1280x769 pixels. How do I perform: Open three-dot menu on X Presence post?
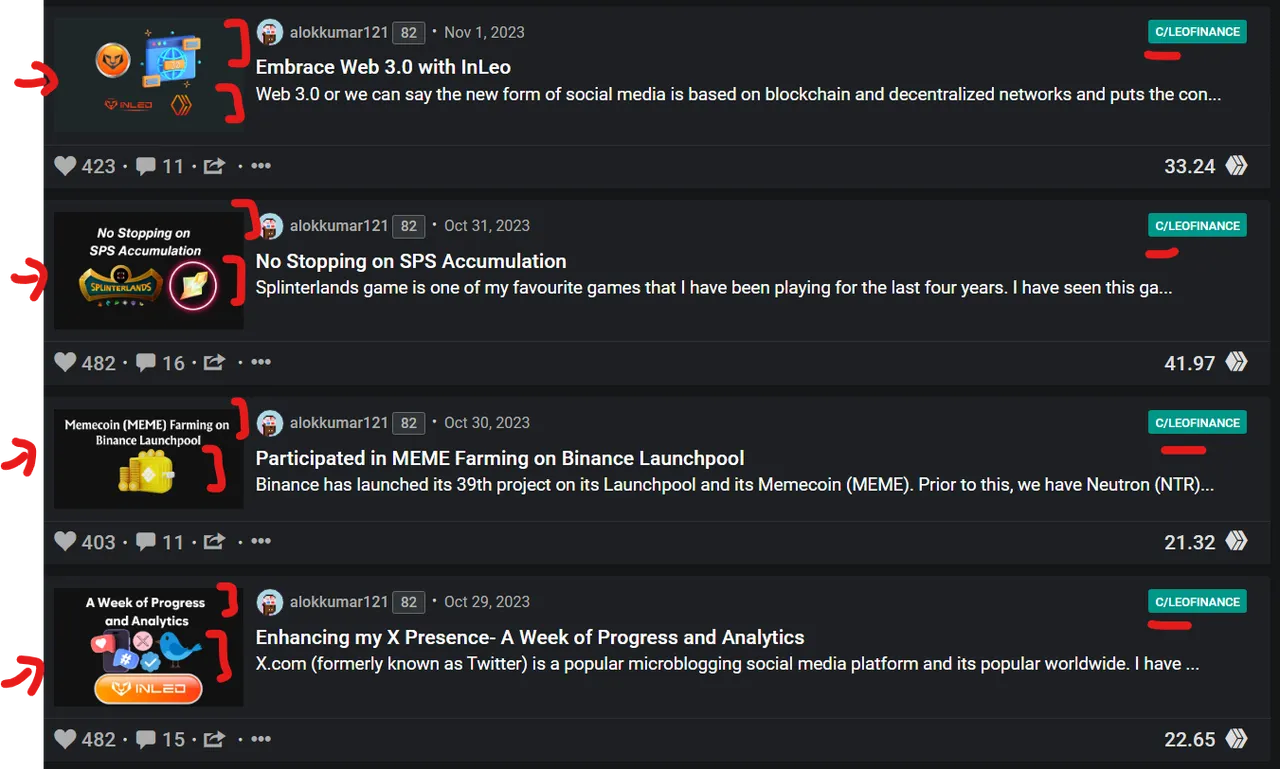(x=261, y=739)
